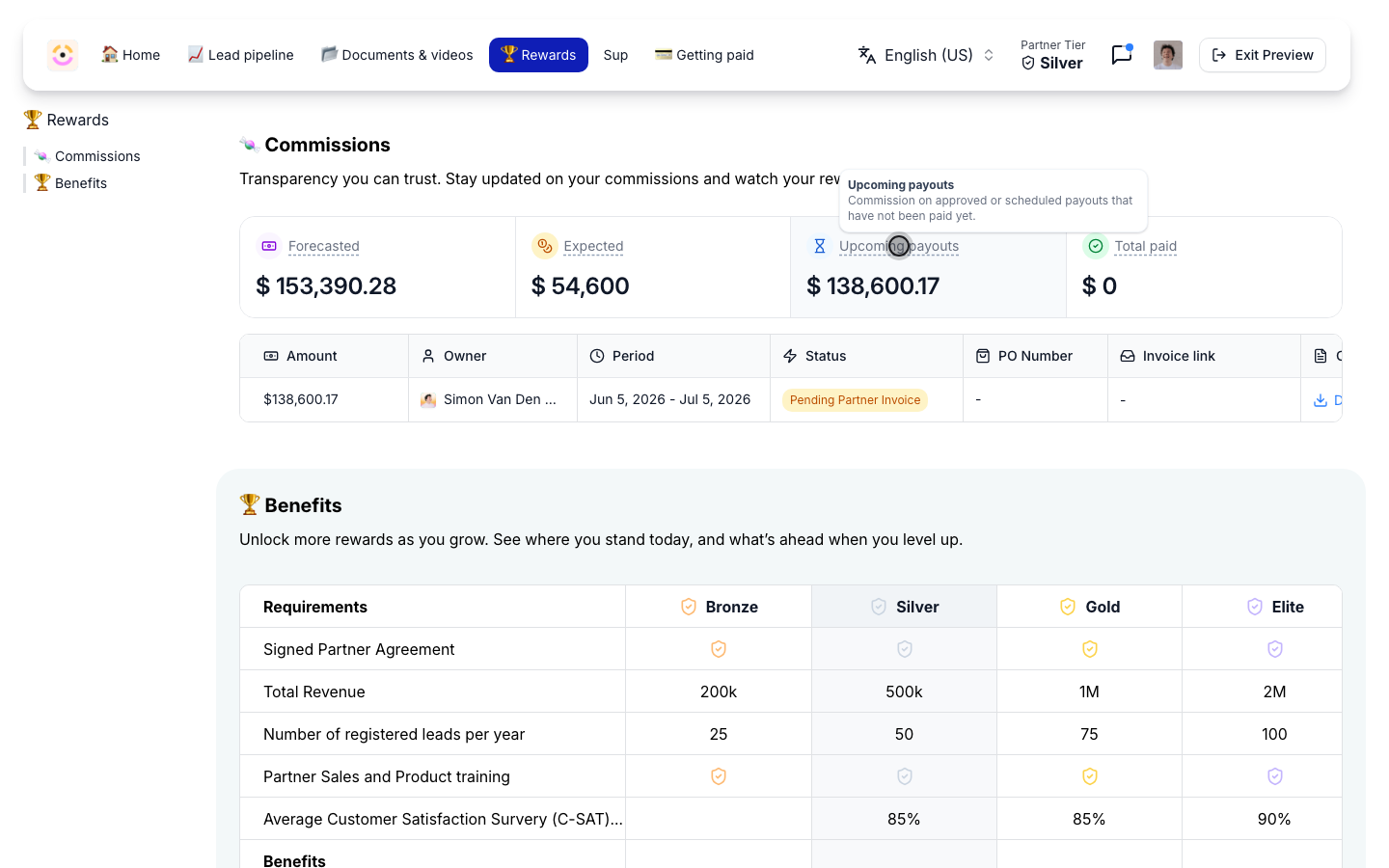Screen dimensions: 1389x868
Task: Click the hourglass icon beside Upcoming payouts
Action: click(820, 246)
